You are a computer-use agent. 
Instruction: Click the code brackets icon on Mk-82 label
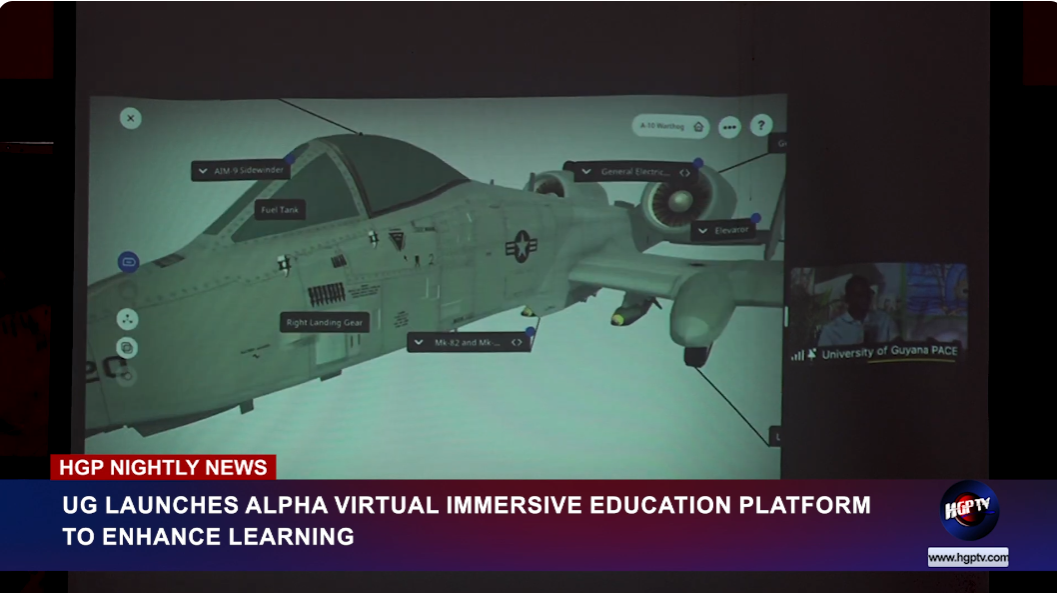click(515, 342)
